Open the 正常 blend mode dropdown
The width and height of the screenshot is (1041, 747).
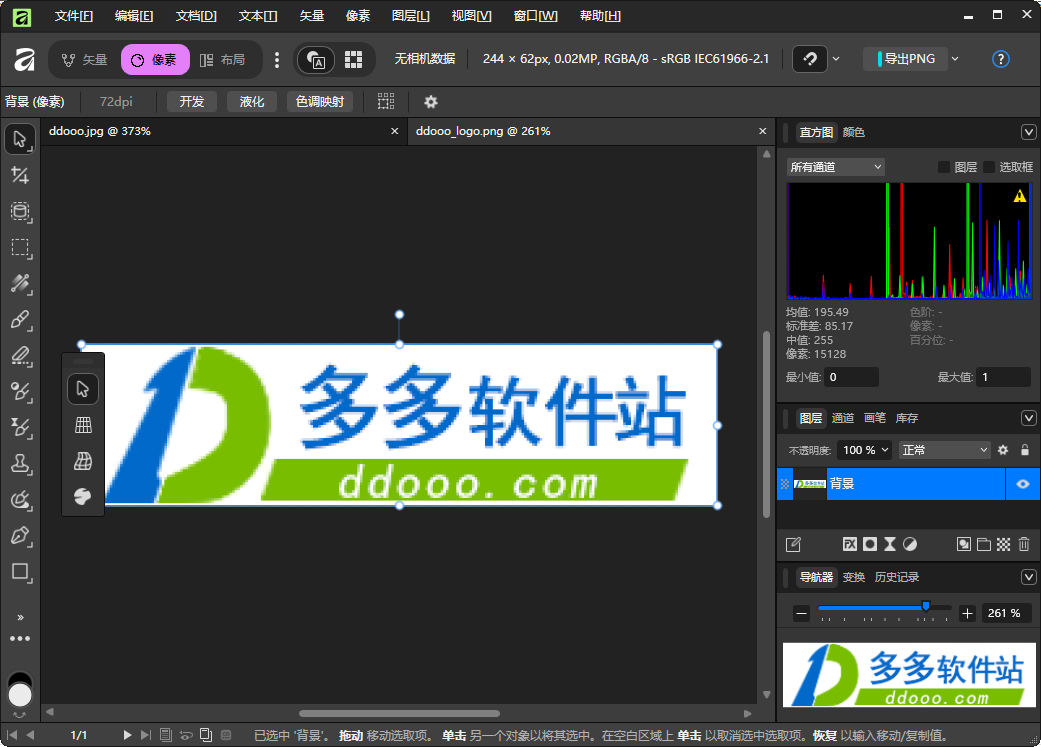(x=944, y=450)
